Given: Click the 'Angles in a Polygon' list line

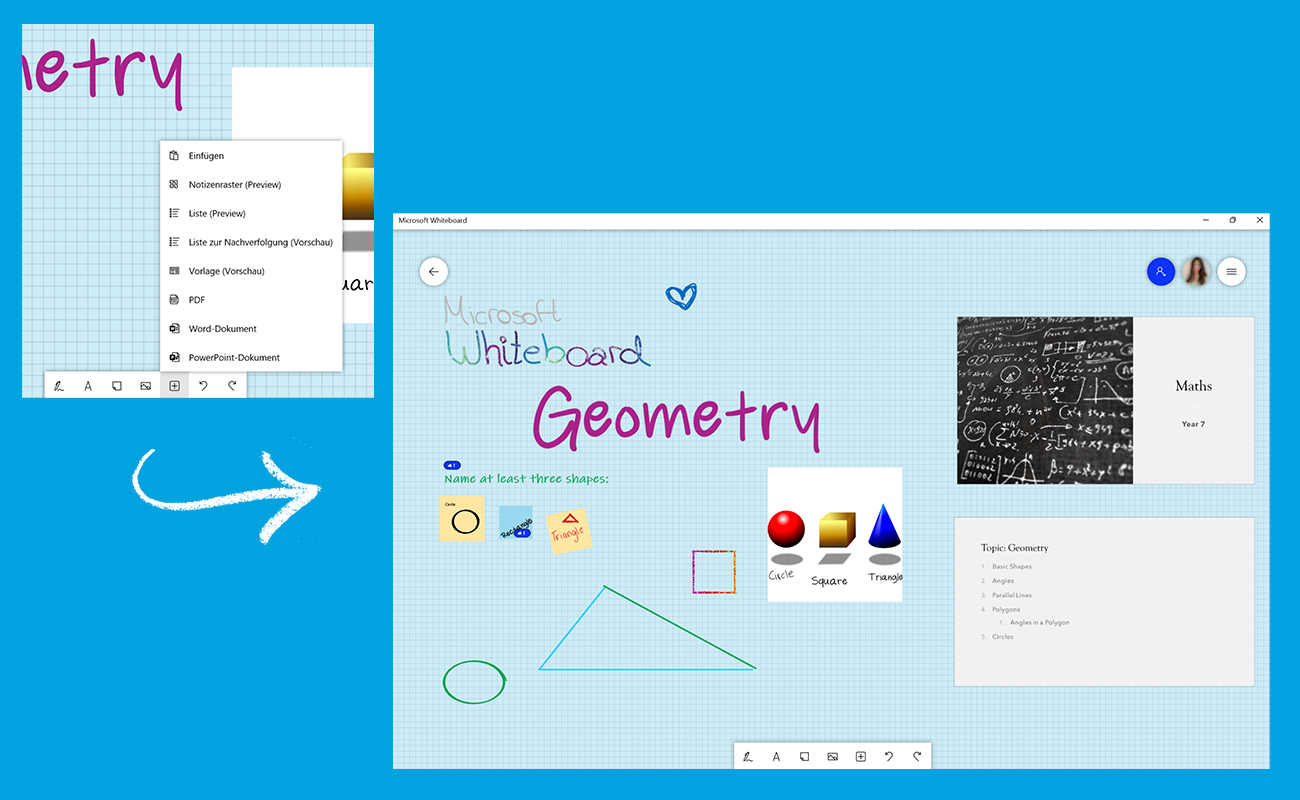Looking at the screenshot, I should 1039,623.
